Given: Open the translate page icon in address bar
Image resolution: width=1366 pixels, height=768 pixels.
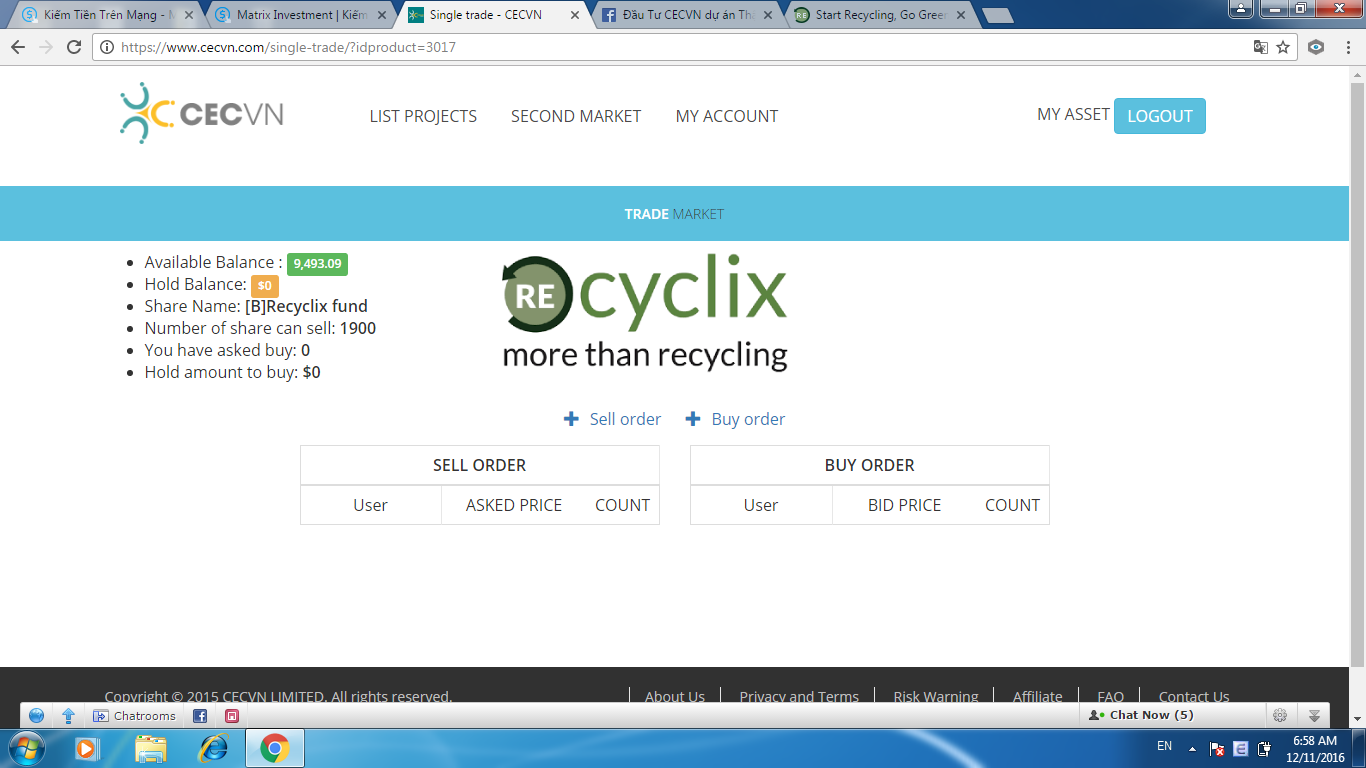Looking at the screenshot, I should point(1261,47).
